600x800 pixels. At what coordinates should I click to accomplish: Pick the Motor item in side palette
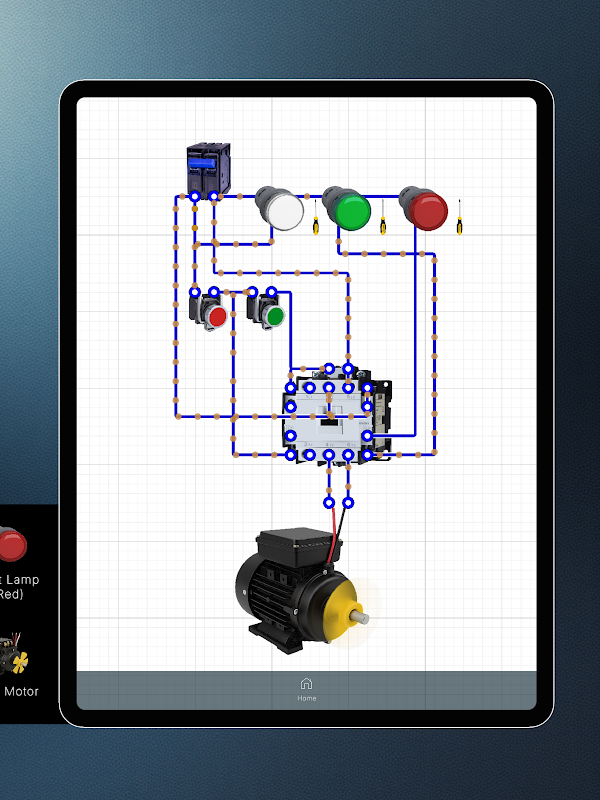point(13,653)
